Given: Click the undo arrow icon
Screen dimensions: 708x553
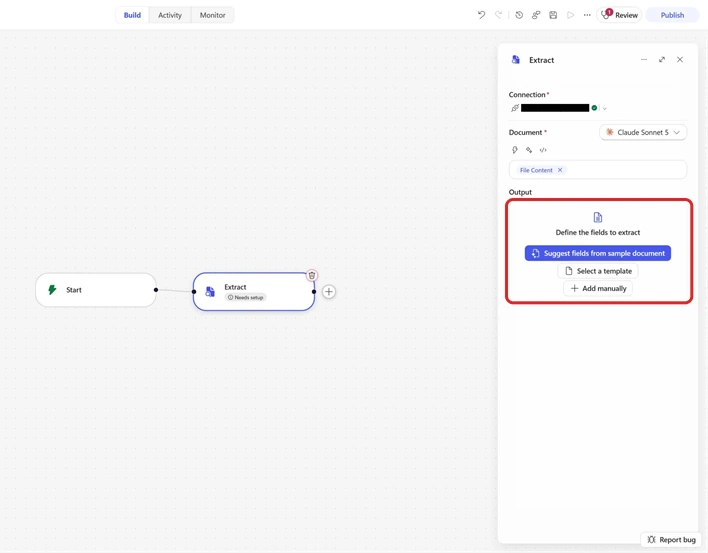Looking at the screenshot, I should [481, 15].
